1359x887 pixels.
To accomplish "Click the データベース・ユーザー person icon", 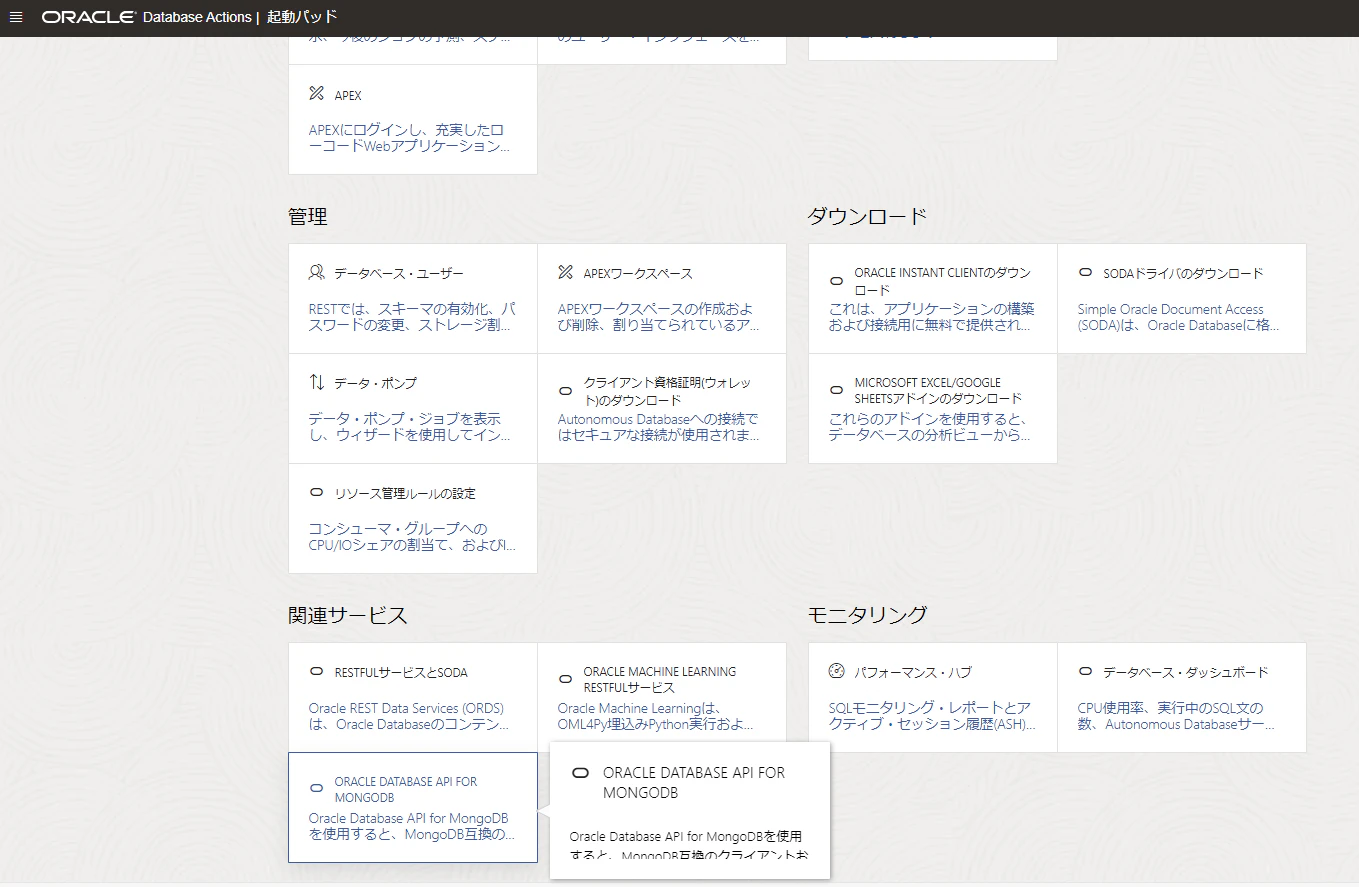I will coord(316,272).
